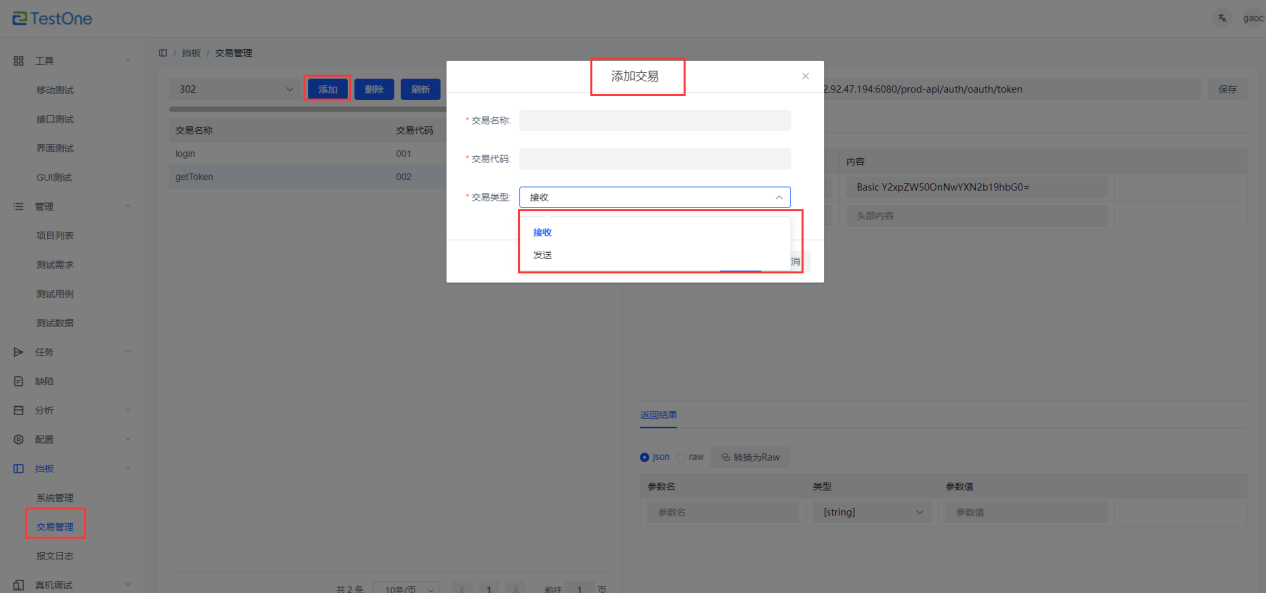Click the 交易名称 input field
This screenshot has width=1266, height=593.
[x=654, y=120]
